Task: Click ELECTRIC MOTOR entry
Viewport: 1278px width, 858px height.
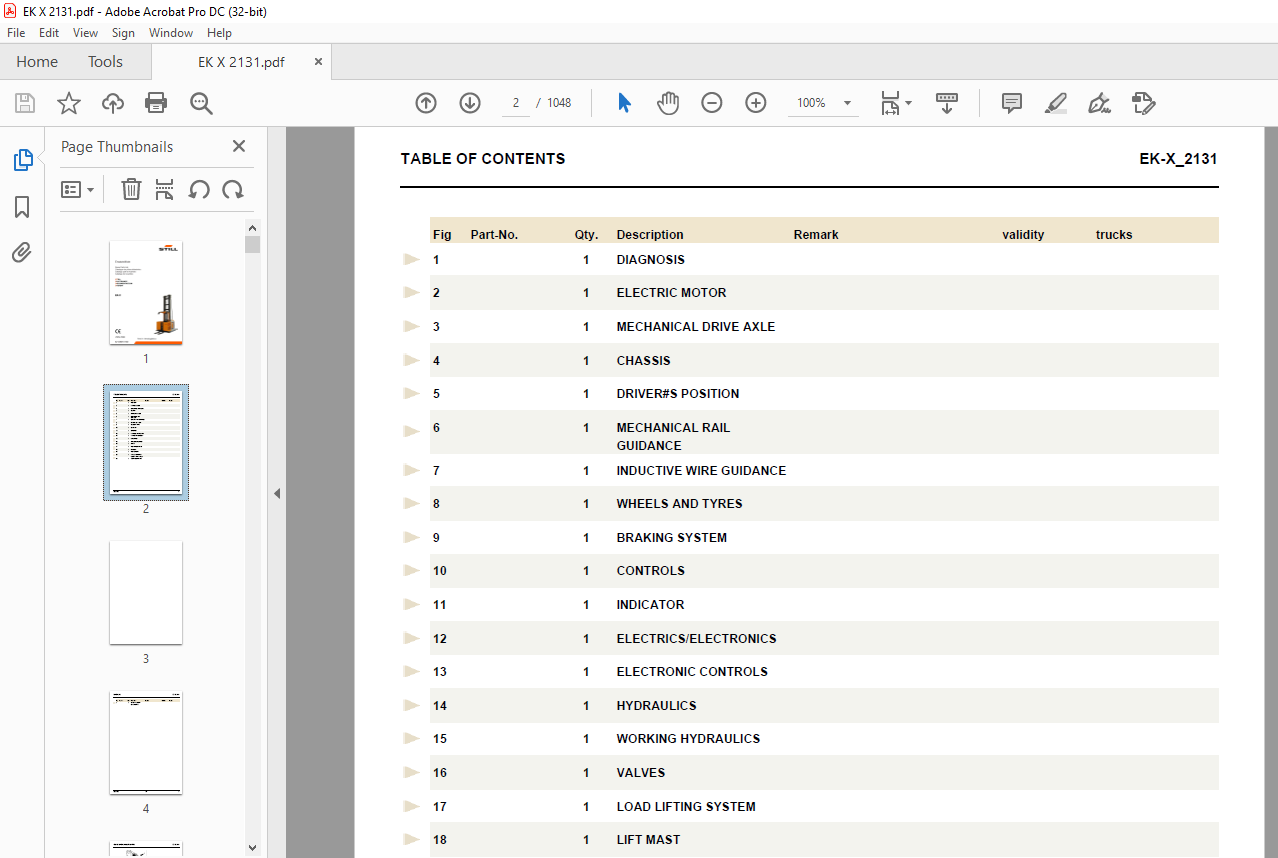Action: tap(671, 293)
